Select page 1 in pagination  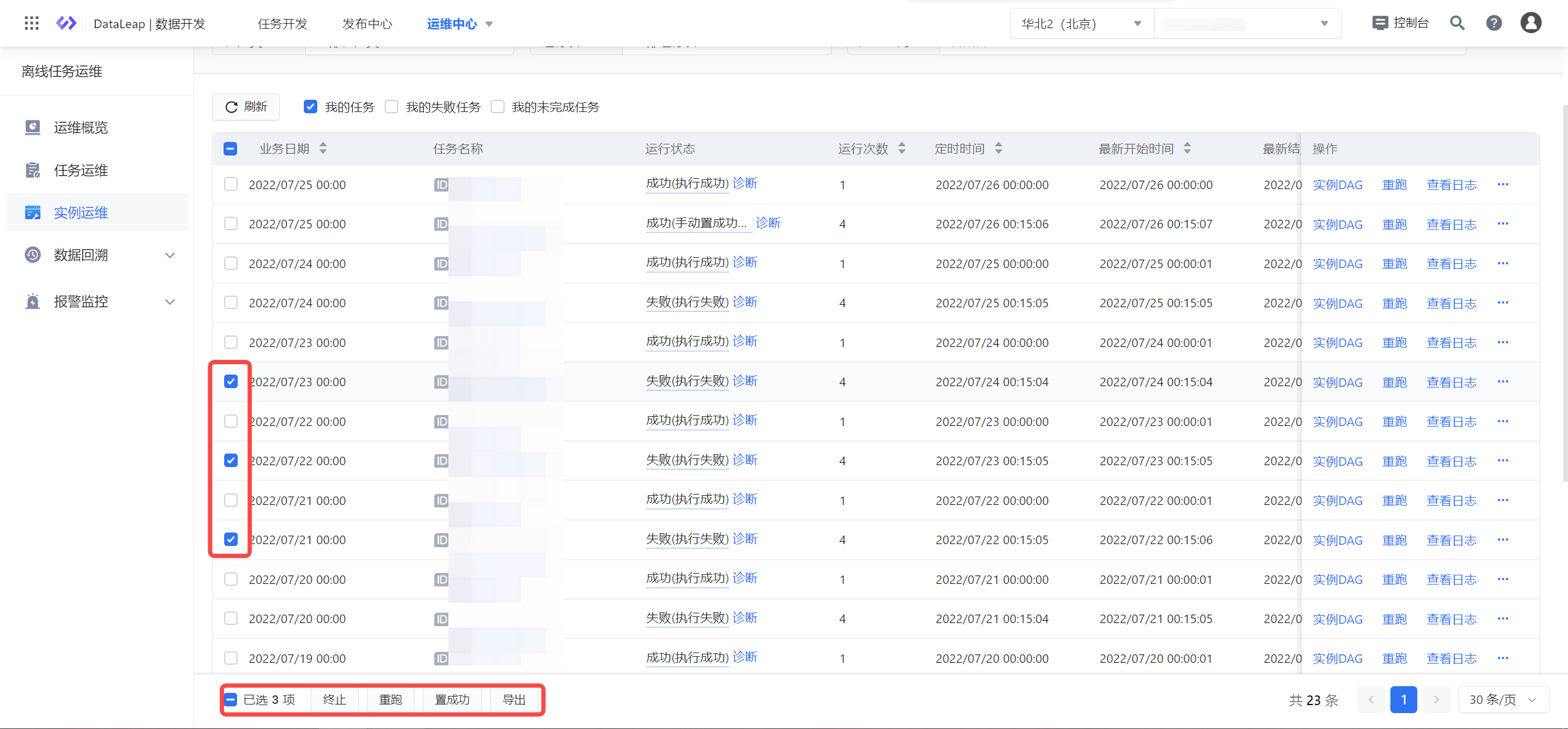point(1404,700)
